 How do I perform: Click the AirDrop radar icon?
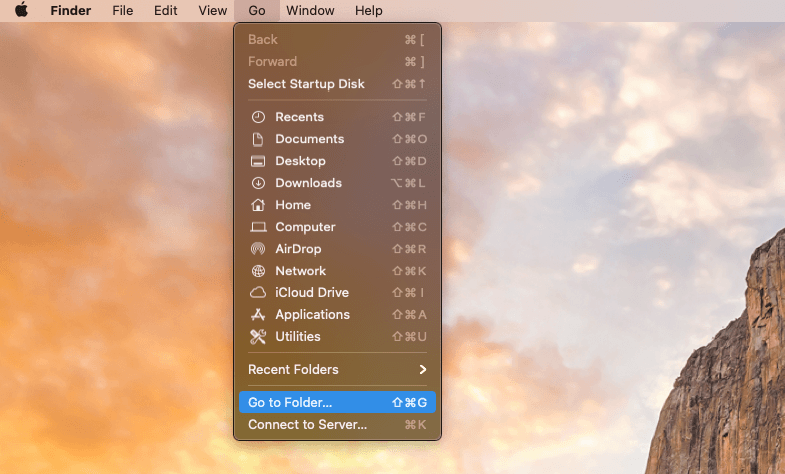[x=258, y=249]
